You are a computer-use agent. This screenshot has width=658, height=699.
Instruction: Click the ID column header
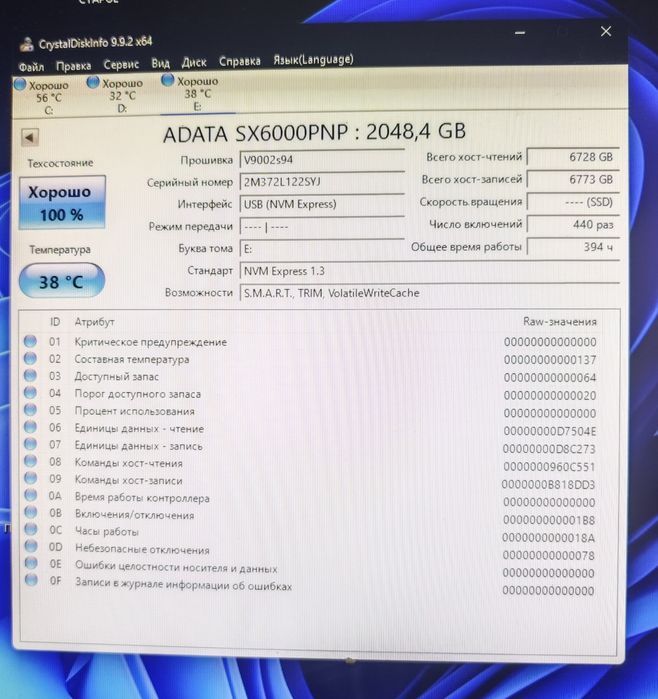point(55,322)
